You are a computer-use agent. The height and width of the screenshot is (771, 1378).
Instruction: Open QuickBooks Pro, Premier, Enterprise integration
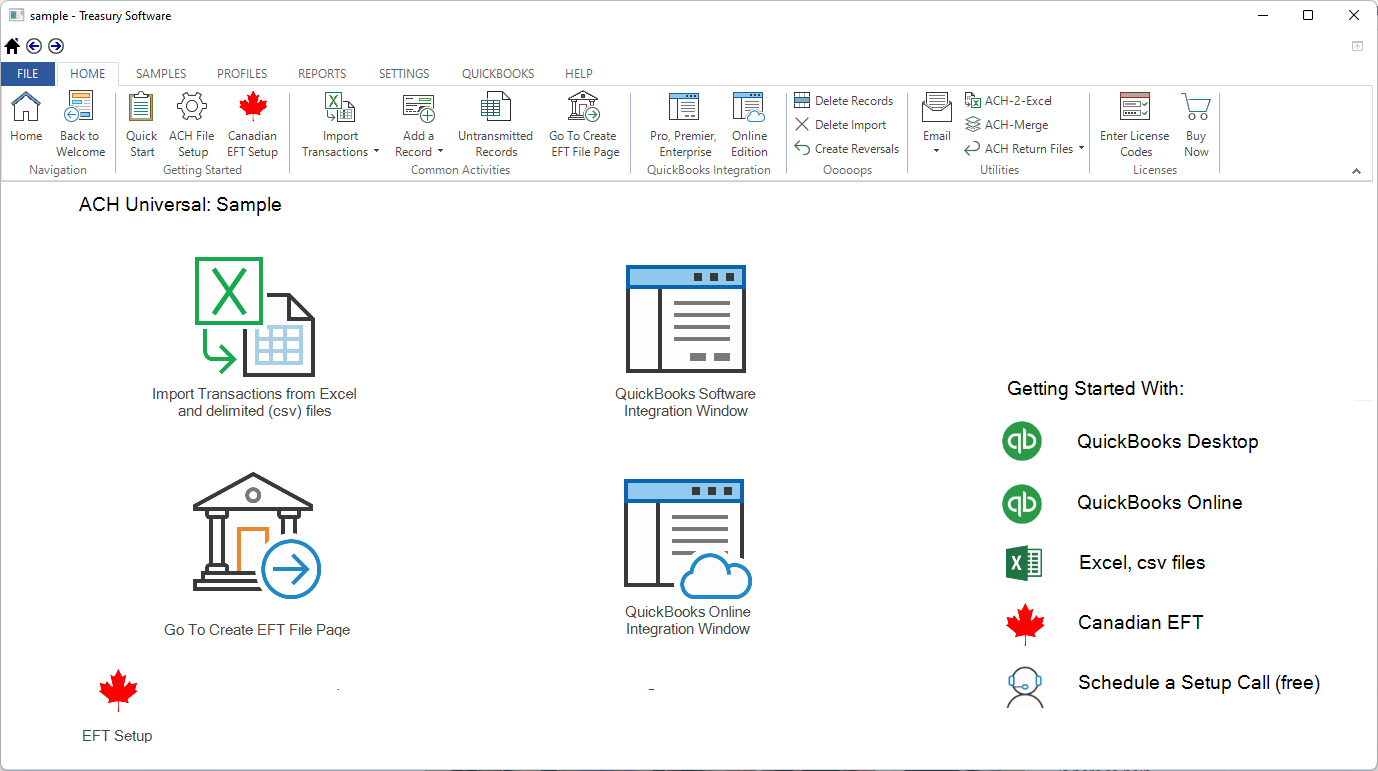coord(684,124)
